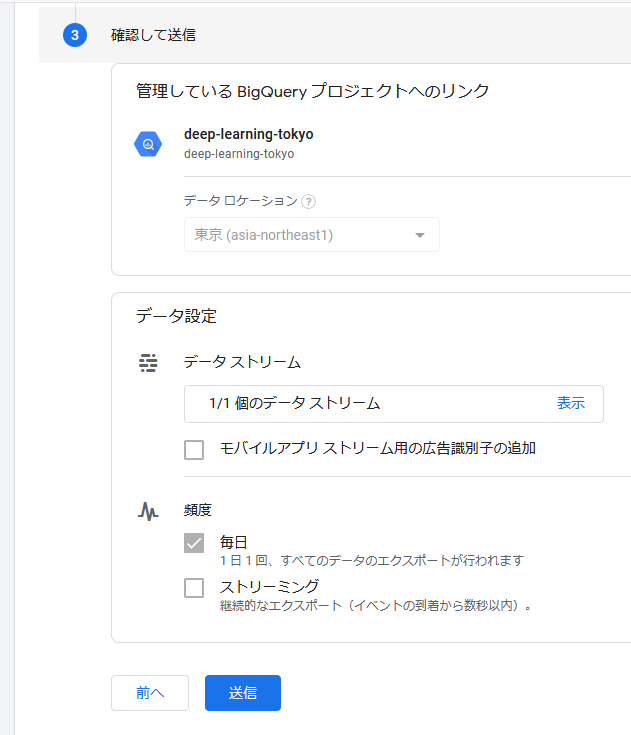The width and height of the screenshot is (631, 735).
Task: Click the 管理している BigQuery プロジェクトへのリンク heading
Action: pyautogui.click(x=313, y=91)
